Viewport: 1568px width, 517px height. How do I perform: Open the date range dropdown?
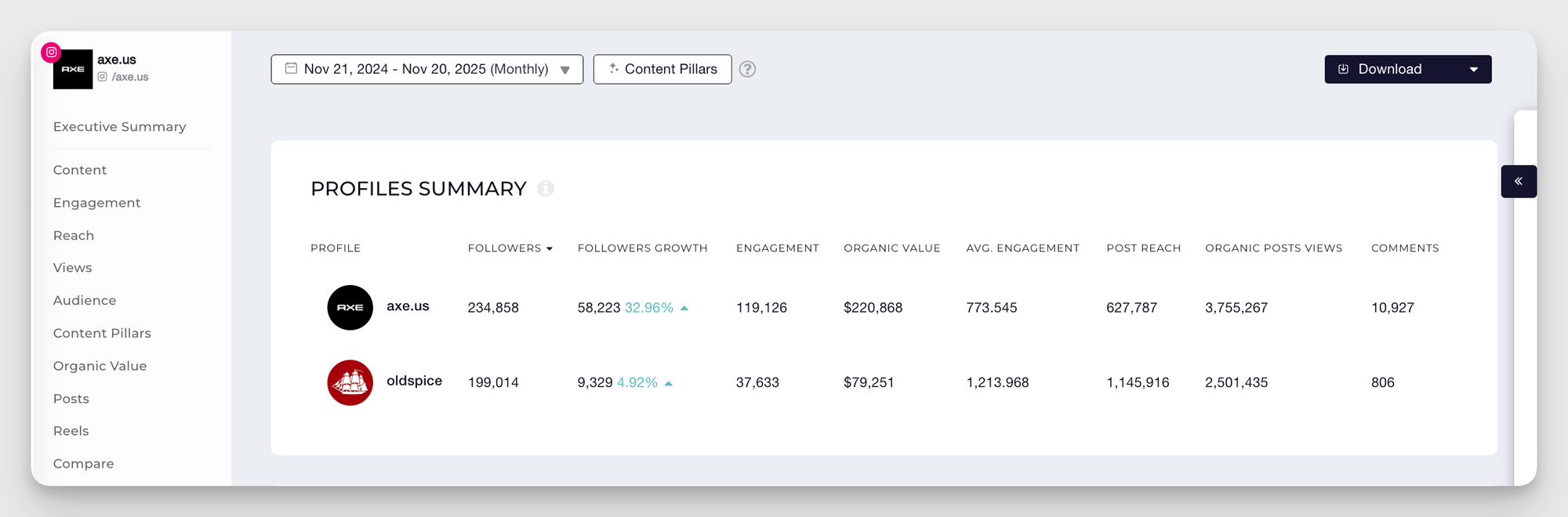pyautogui.click(x=564, y=70)
